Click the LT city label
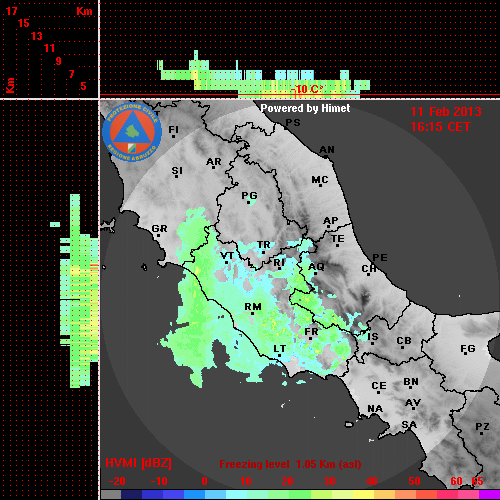This screenshot has height=500, width=500. click(x=279, y=348)
